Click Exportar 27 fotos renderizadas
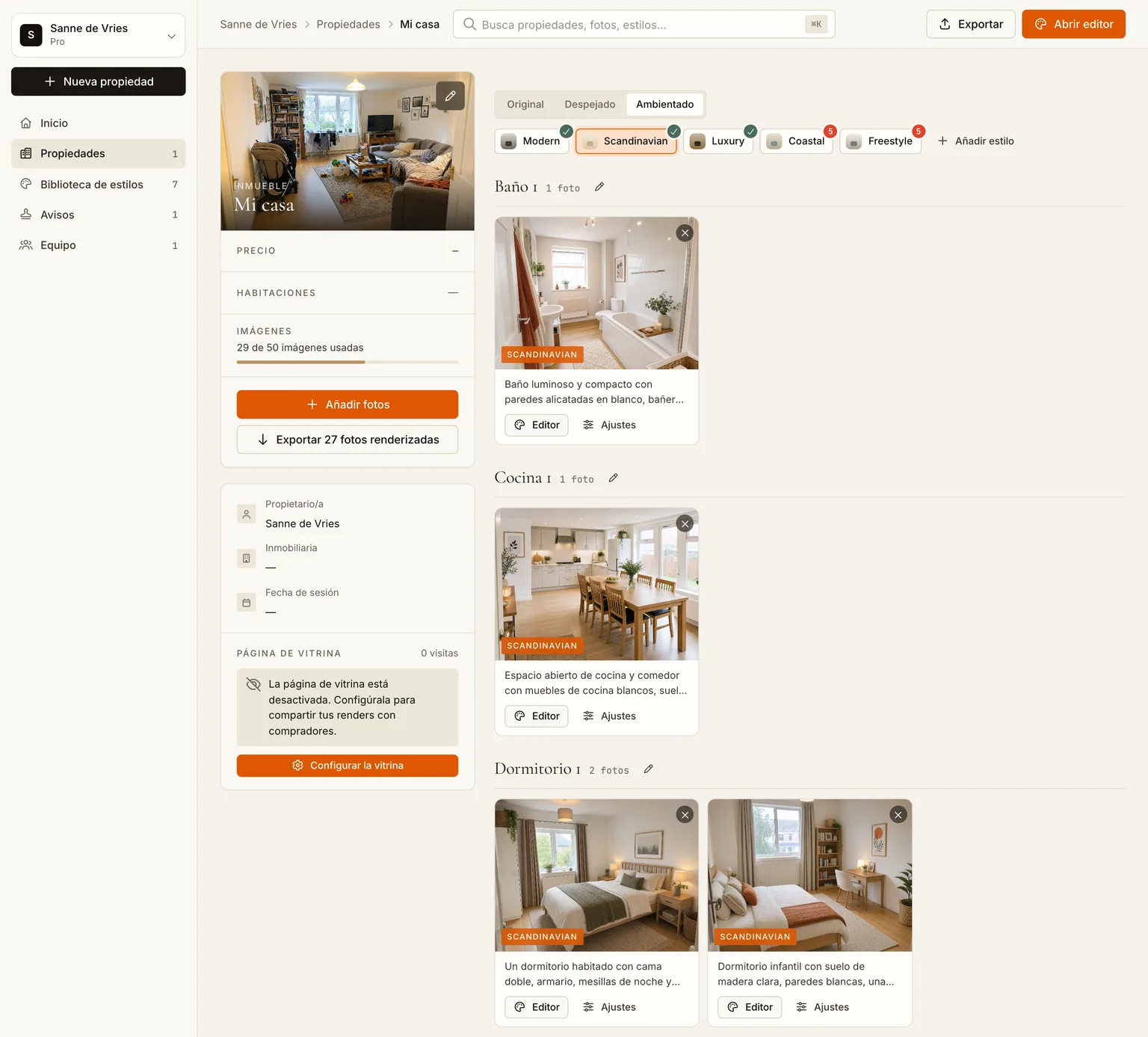1148x1037 pixels. [x=348, y=440]
